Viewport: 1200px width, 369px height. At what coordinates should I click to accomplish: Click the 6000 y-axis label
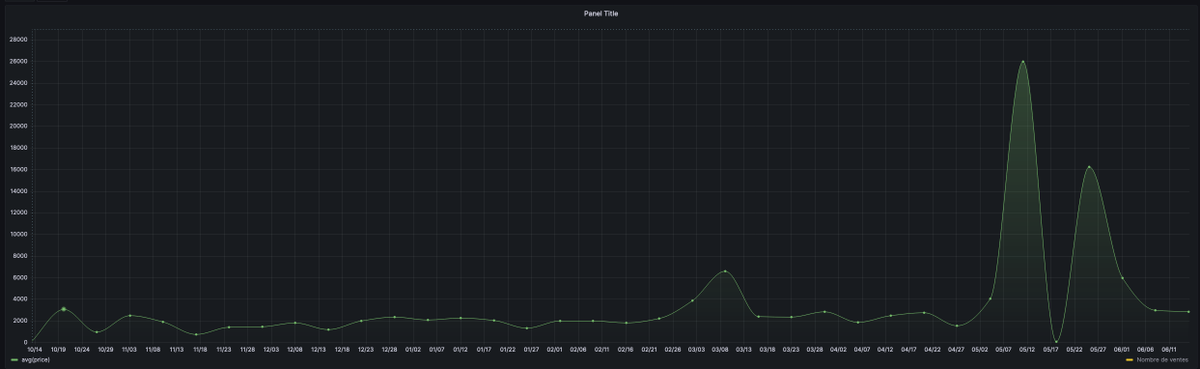point(20,278)
